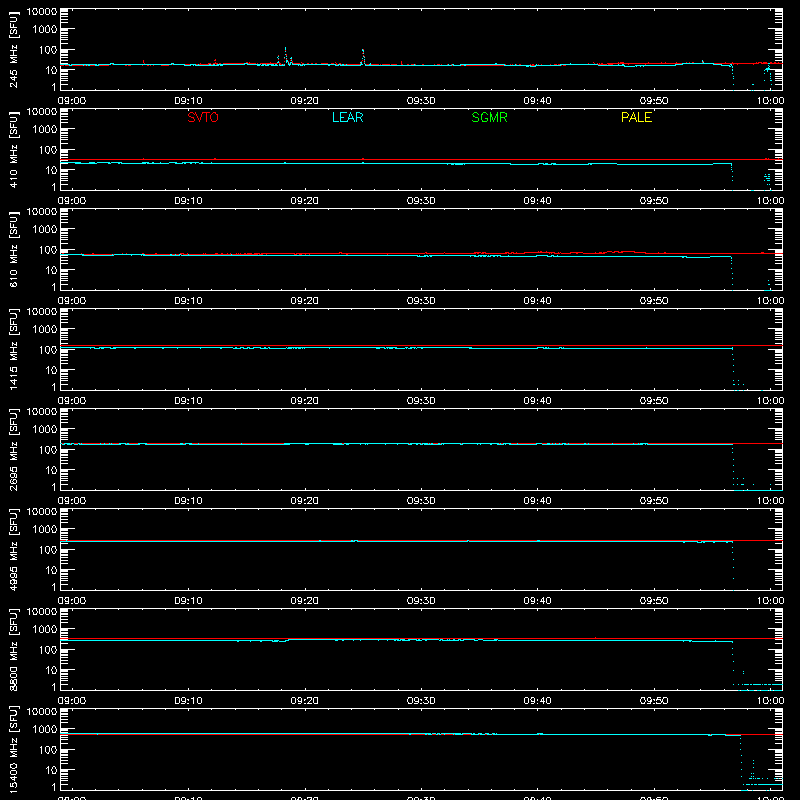The image size is (800, 800).
Task: Click the red SVTO station legend label
Action: coord(203,117)
